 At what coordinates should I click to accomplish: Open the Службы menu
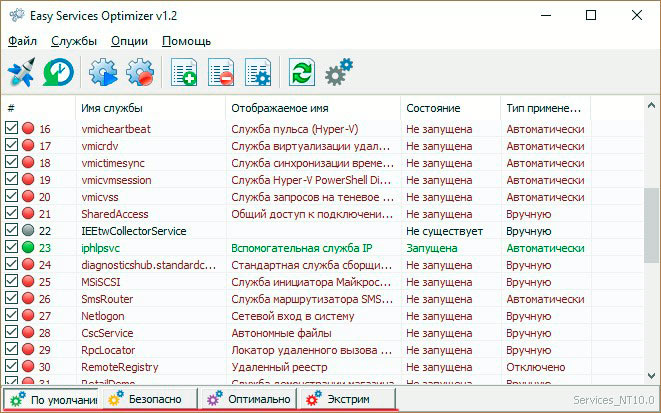click(x=75, y=41)
